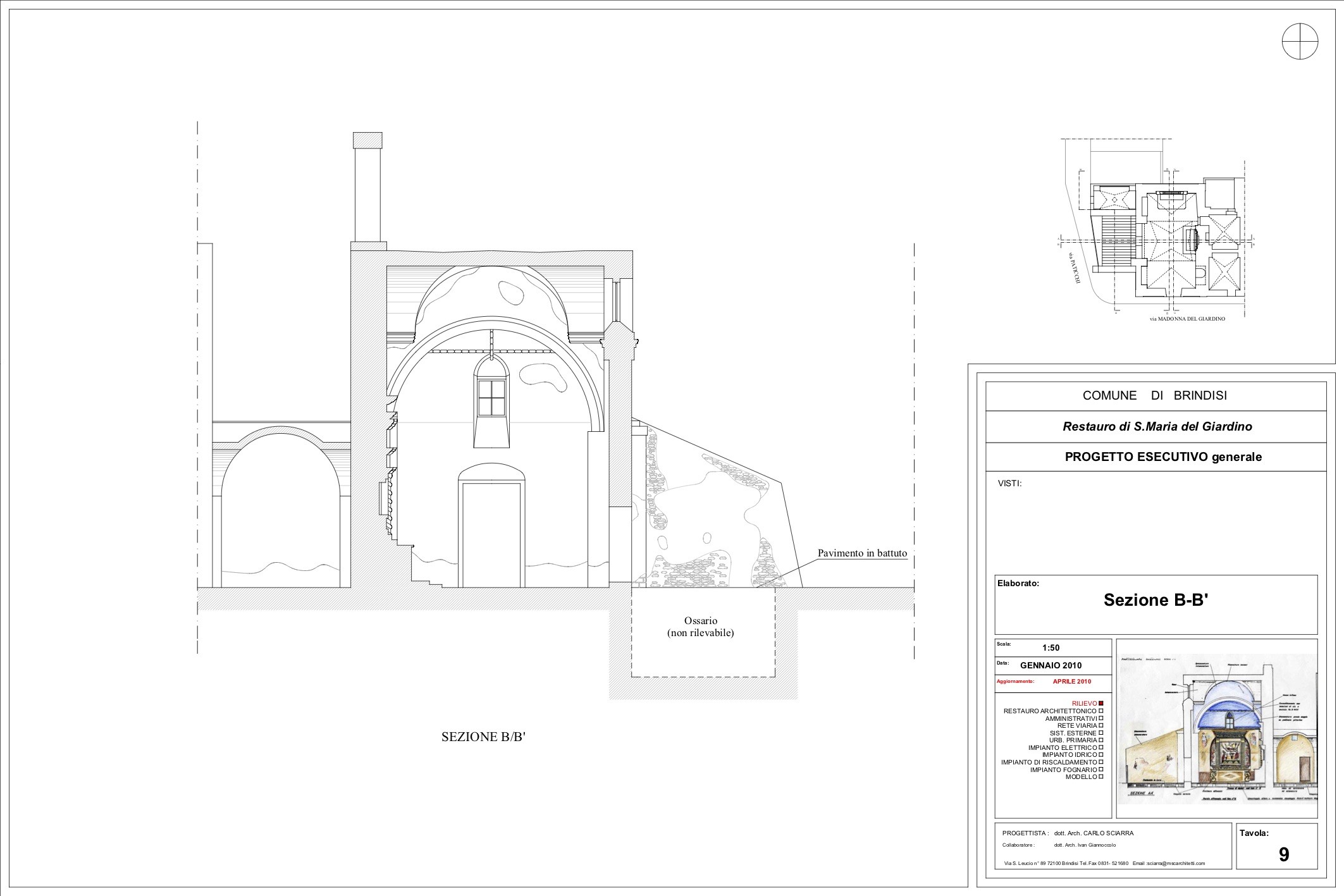Image resolution: width=1344 pixels, height=896 pixels.
Task: Click the scale value 1:50
Action: coord(1051,648)
